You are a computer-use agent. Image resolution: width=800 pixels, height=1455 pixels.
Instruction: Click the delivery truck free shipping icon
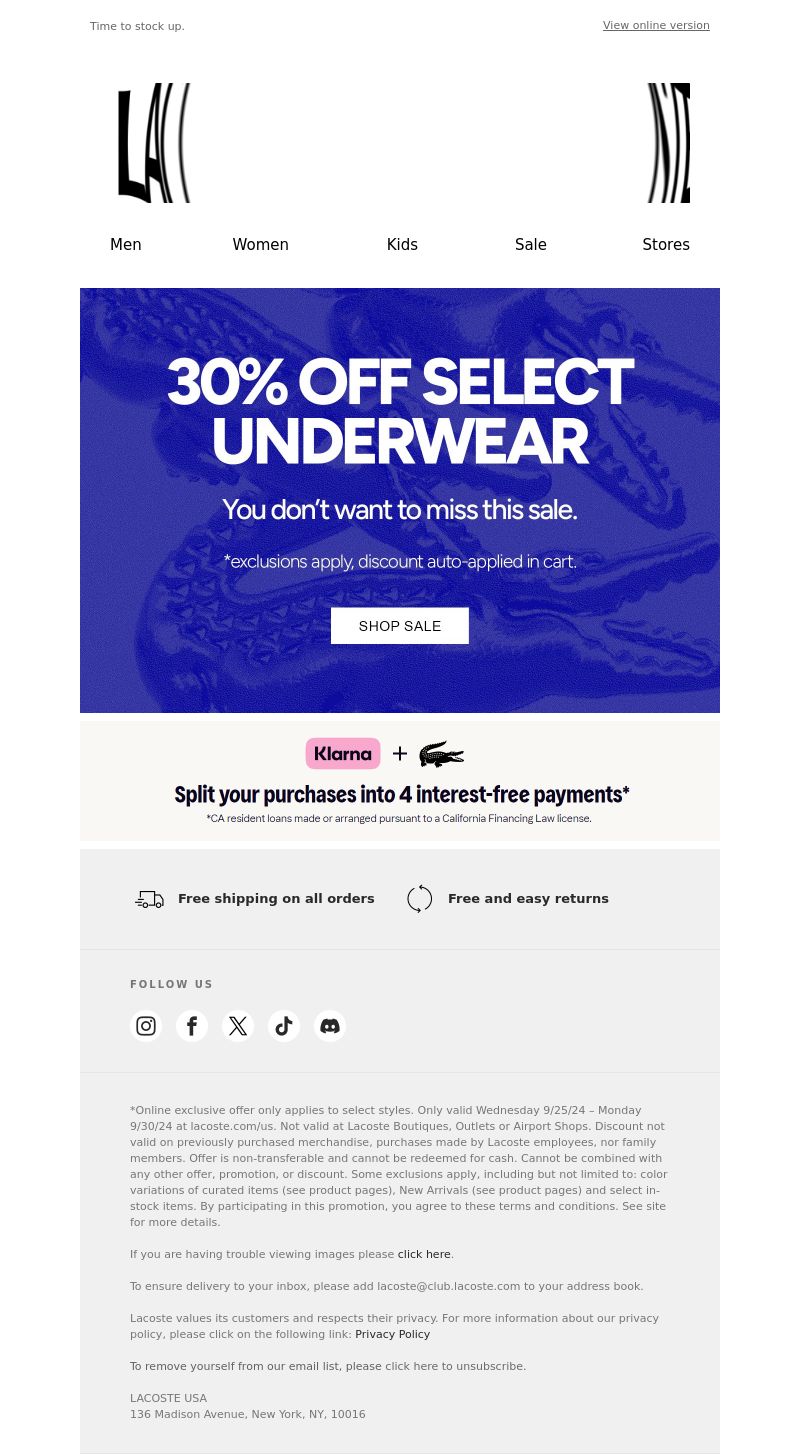pos(150,899)
